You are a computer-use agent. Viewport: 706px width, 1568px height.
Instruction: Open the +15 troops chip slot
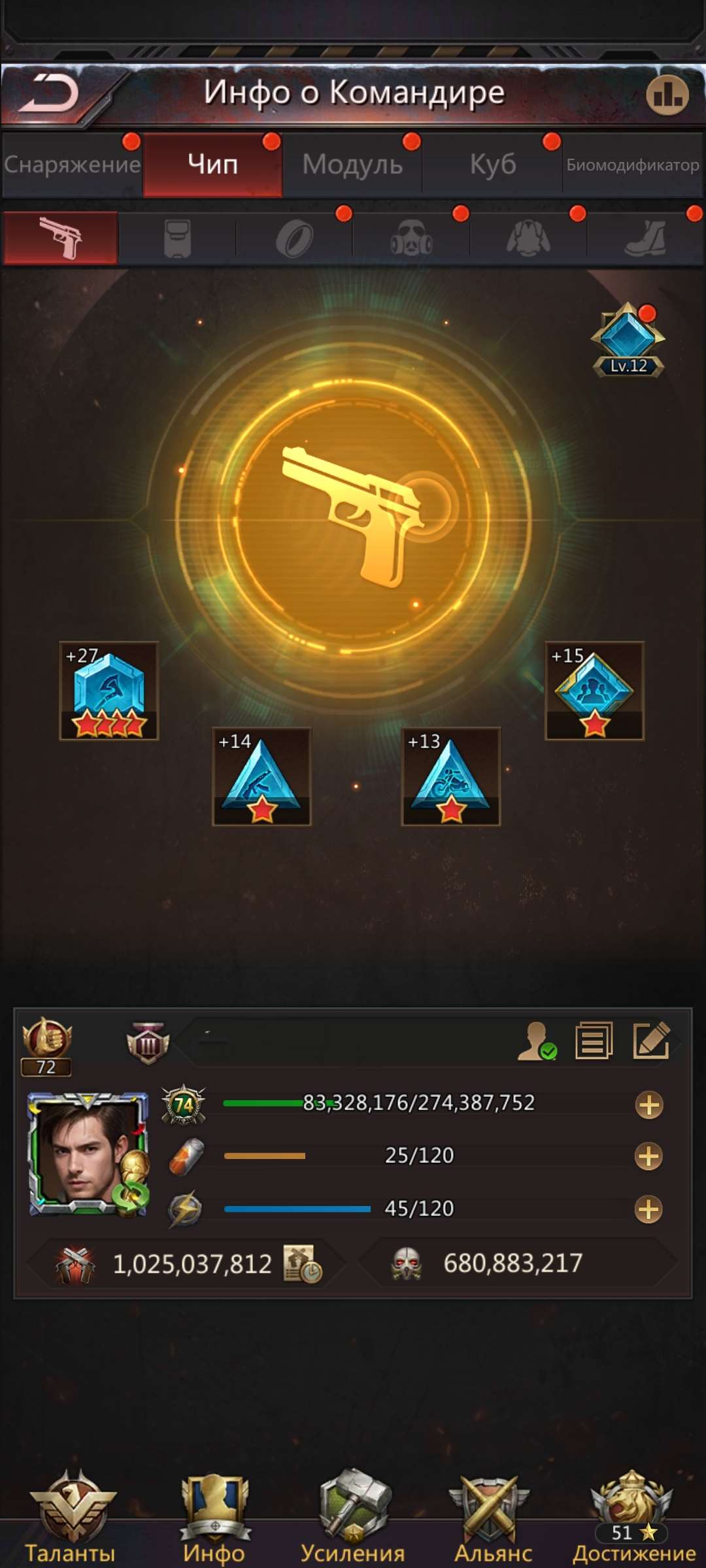pyautogui.click(x=594, y=691)
